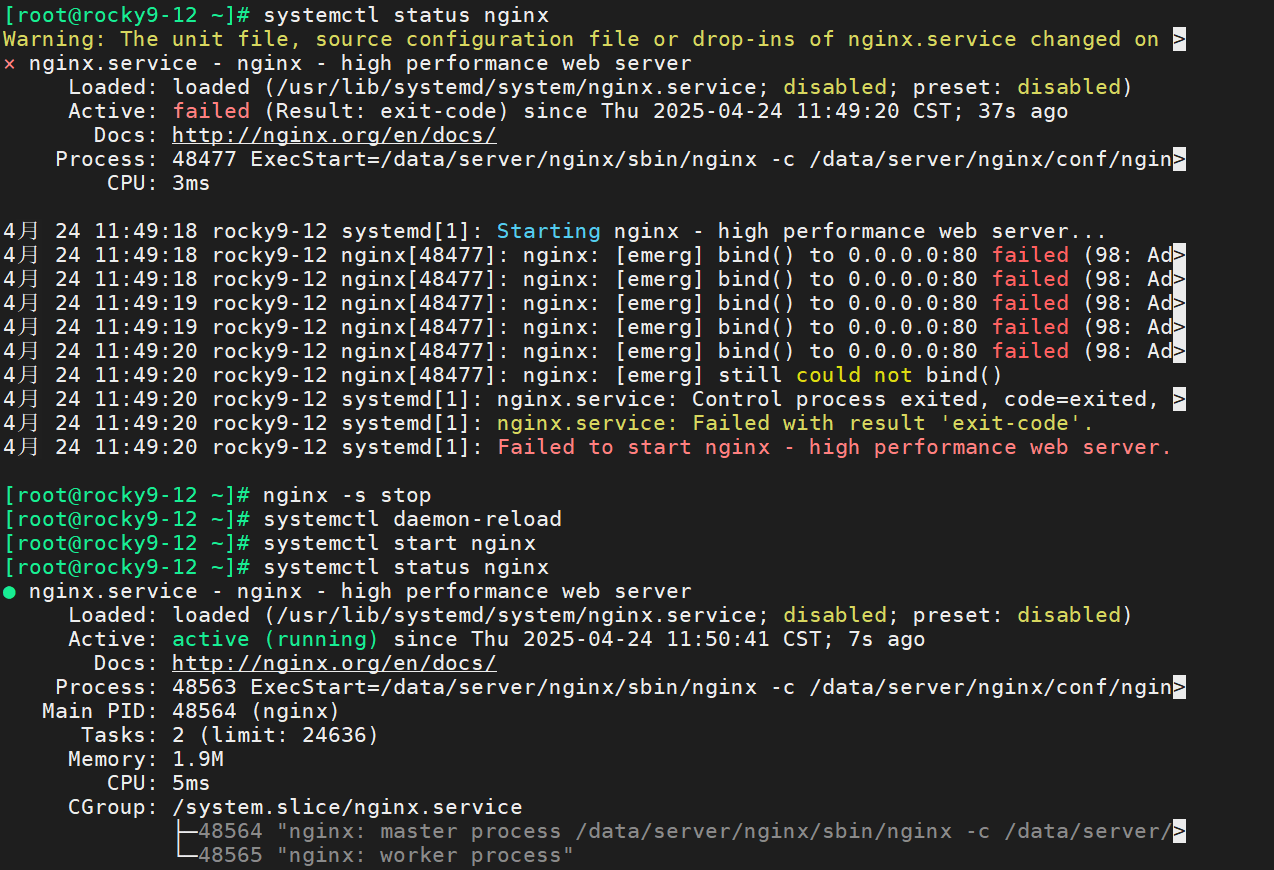Select the 'systemctl daemon-reload' command
The height and width of the screenshot is (870, 1274).
412,519
